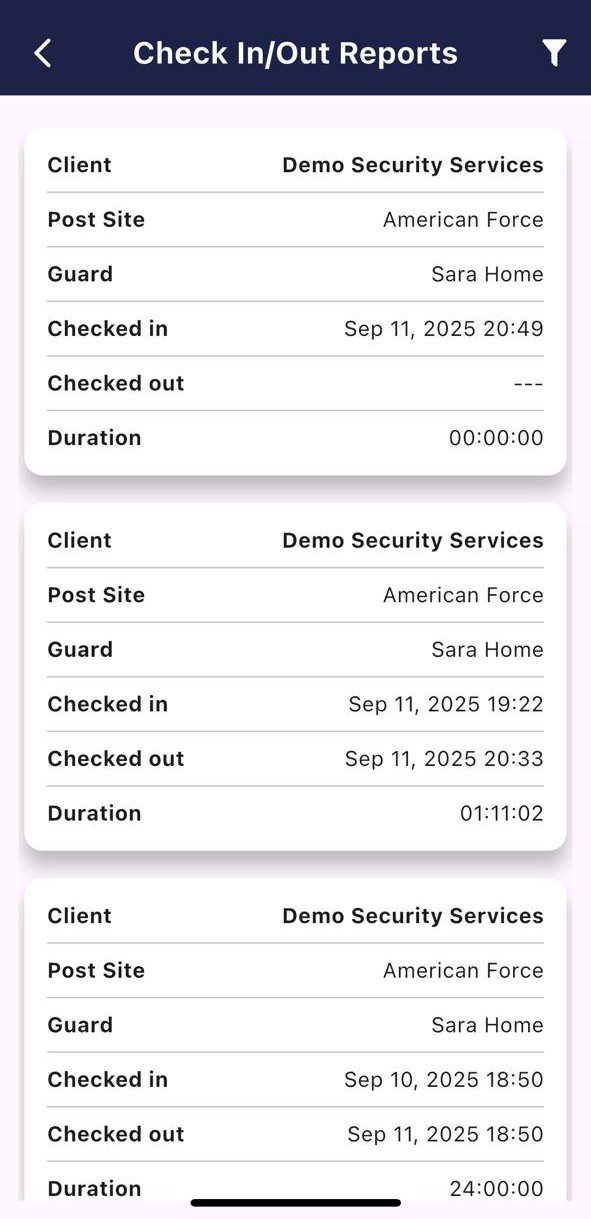Select the second card's American Force post site
The height and width of the screenshot is (1219, 591).
coord(463,595)
